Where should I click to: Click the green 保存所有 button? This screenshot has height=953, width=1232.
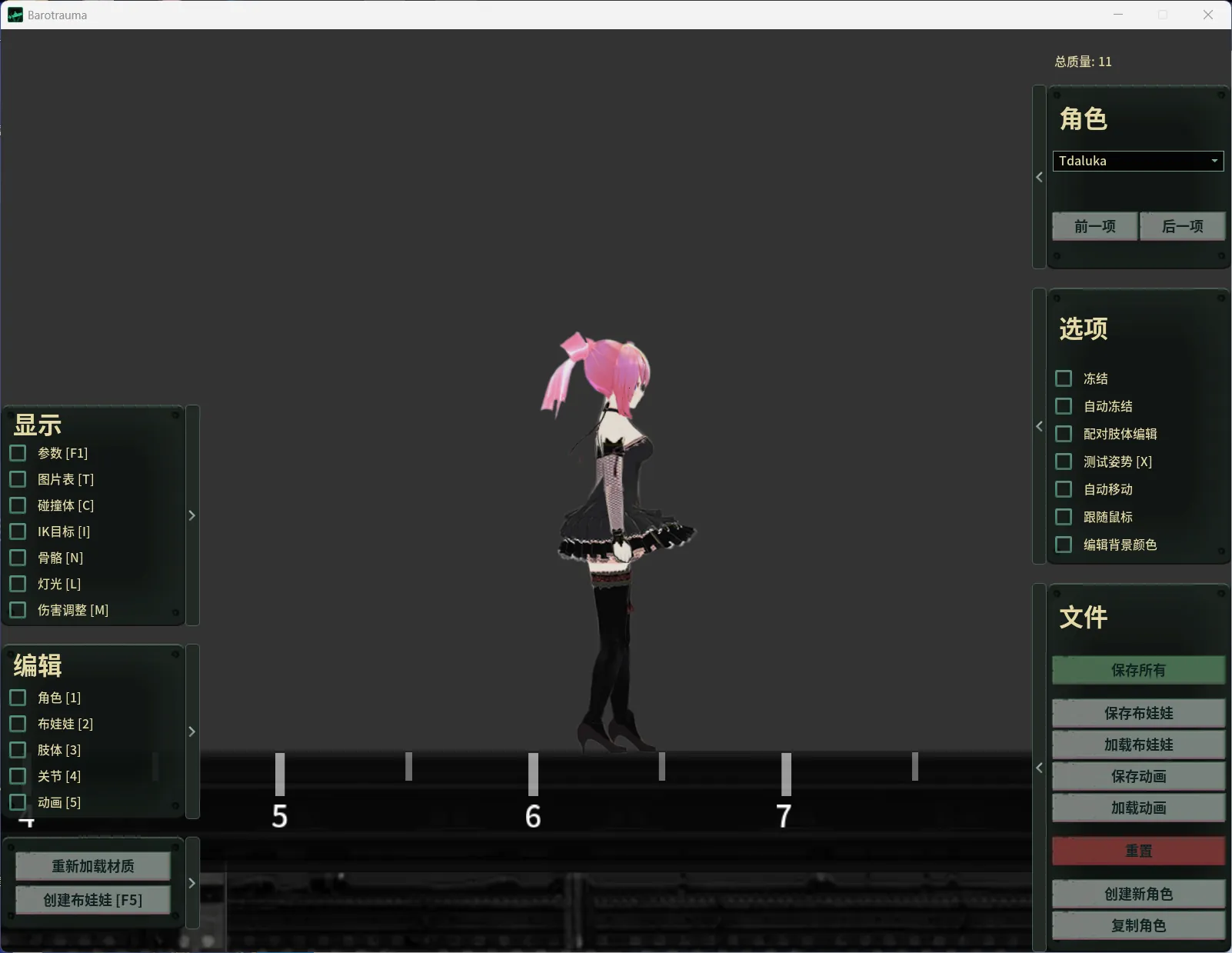pos(1138,670)
